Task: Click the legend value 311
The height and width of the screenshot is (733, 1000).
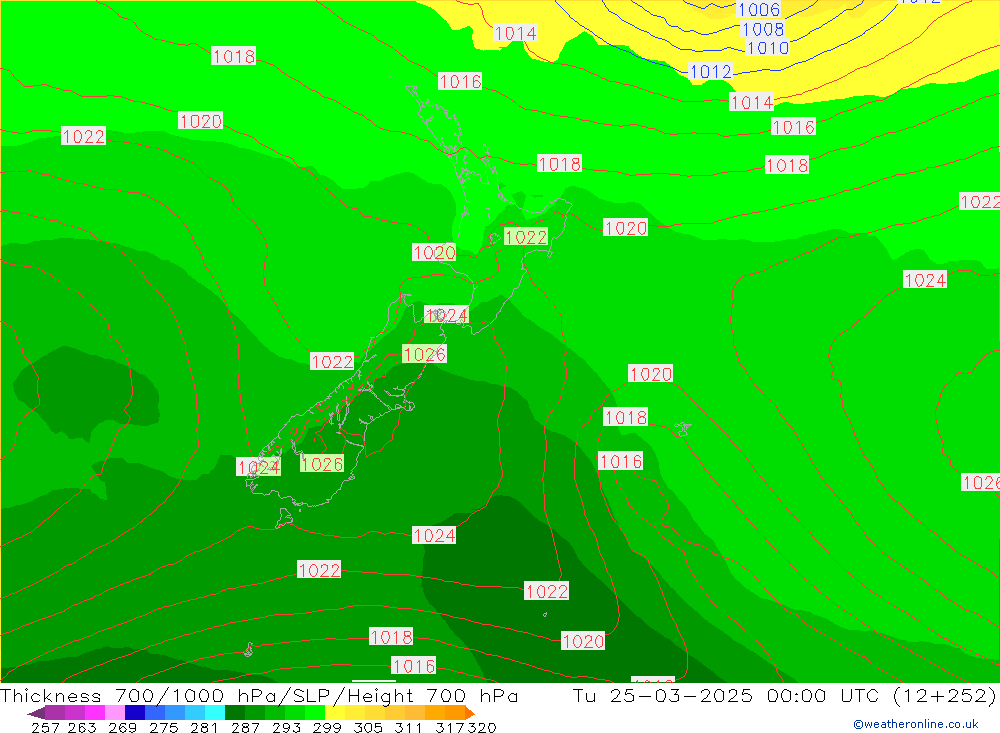Action: tap(408, 727)
